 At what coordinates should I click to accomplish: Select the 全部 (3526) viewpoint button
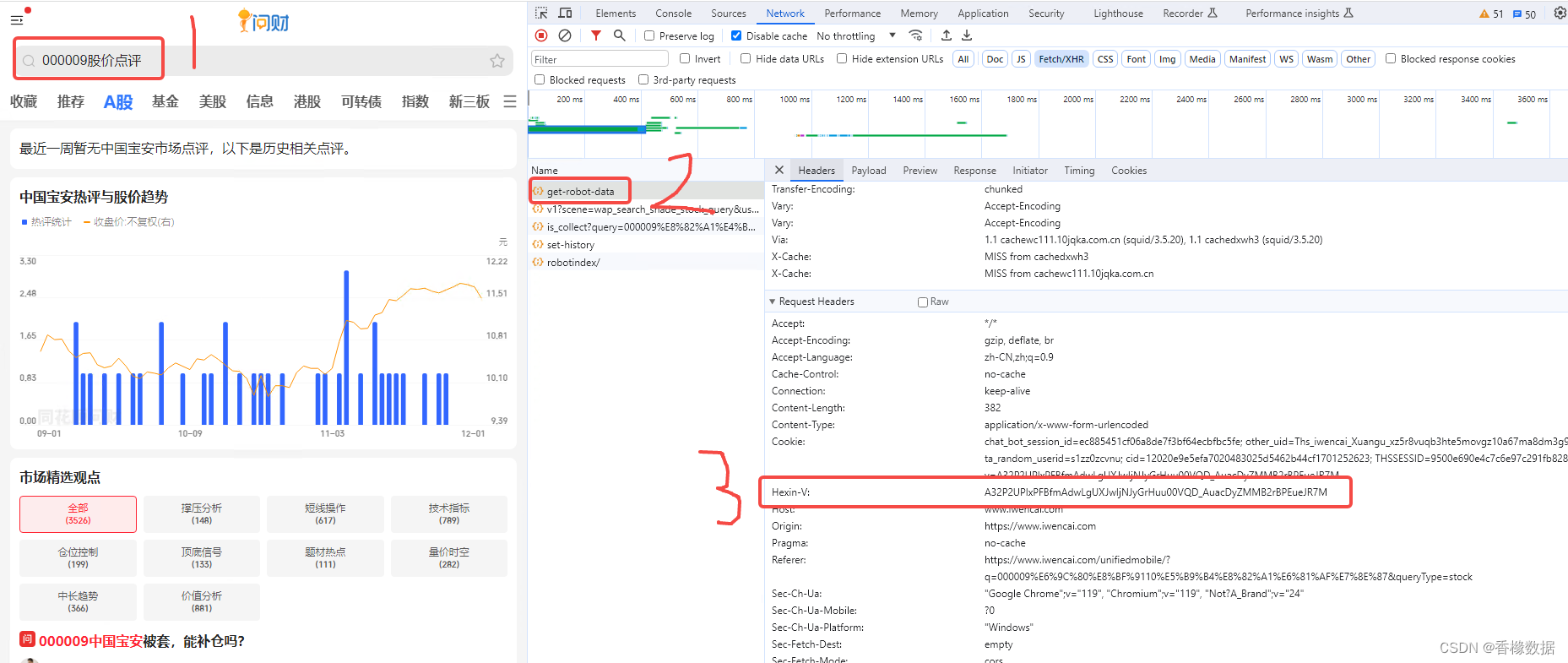point(78,514)
